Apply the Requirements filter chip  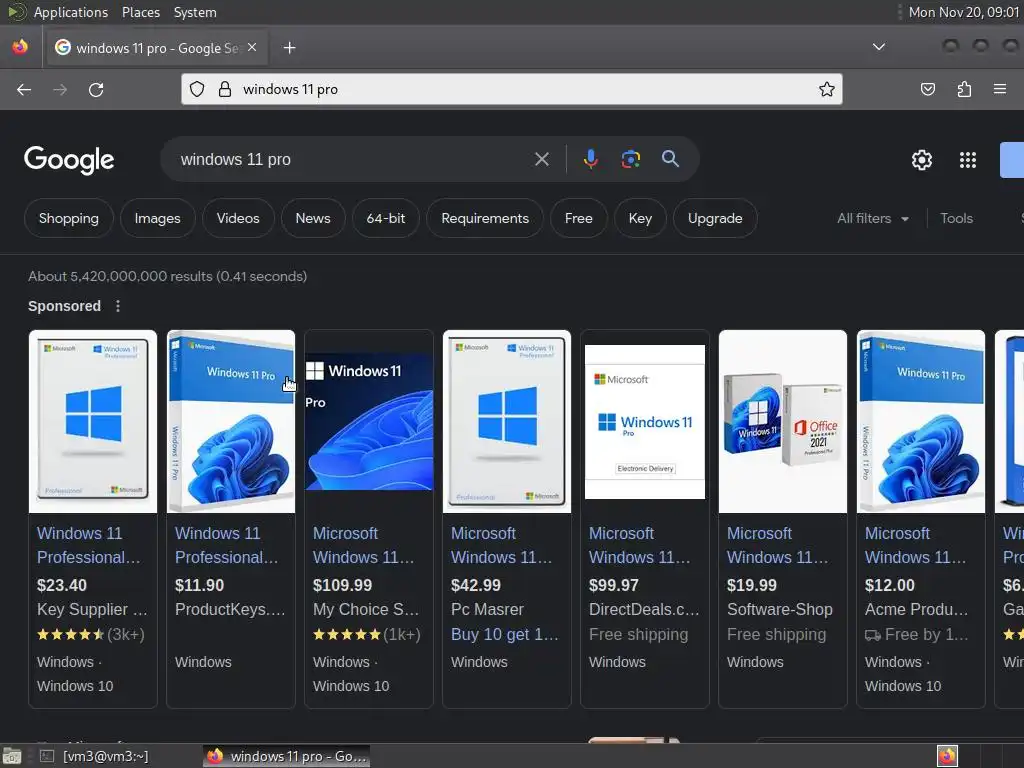click(x=485, y=218)
